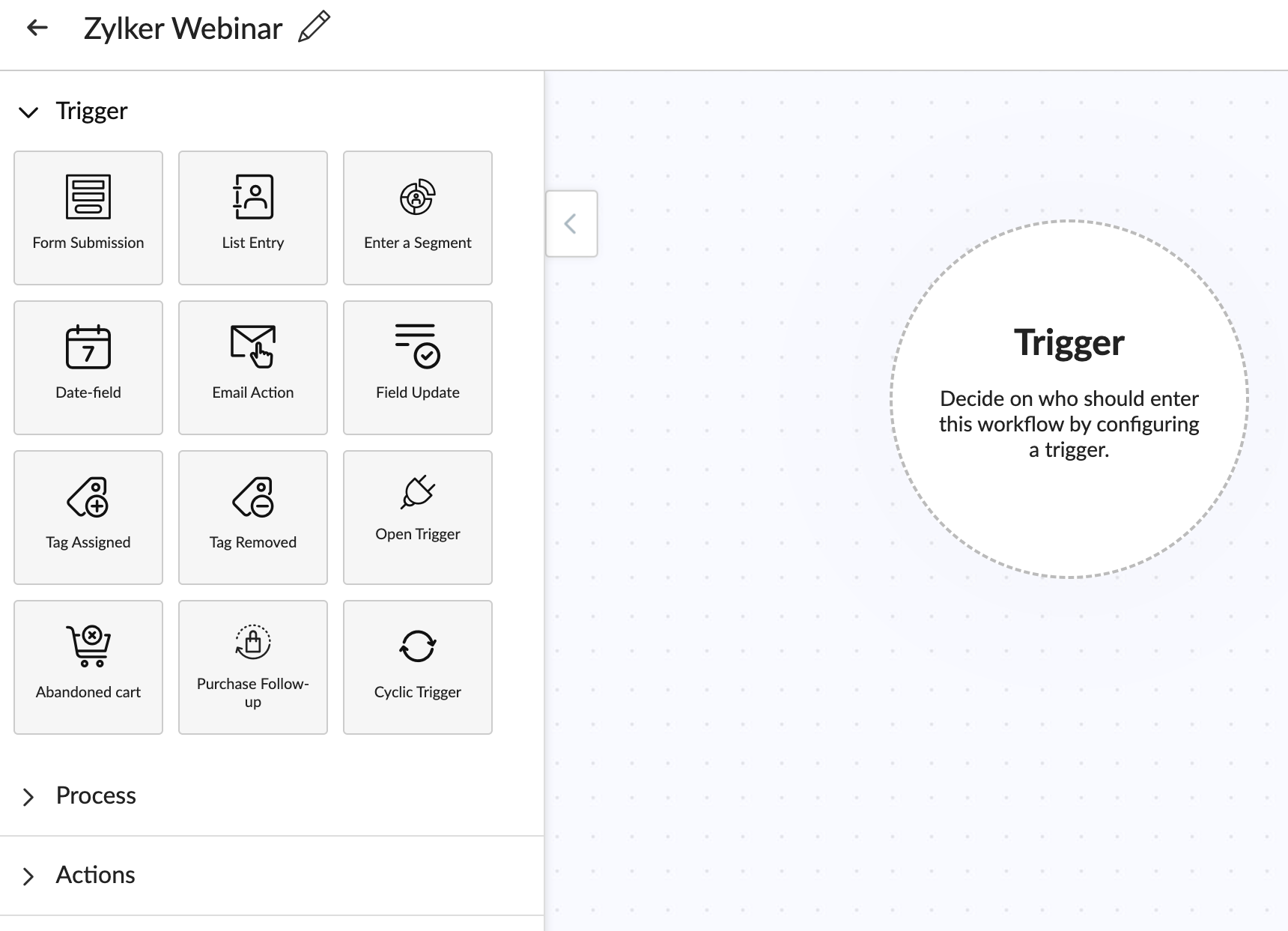Collapse the Trigger section

(28, 112)
